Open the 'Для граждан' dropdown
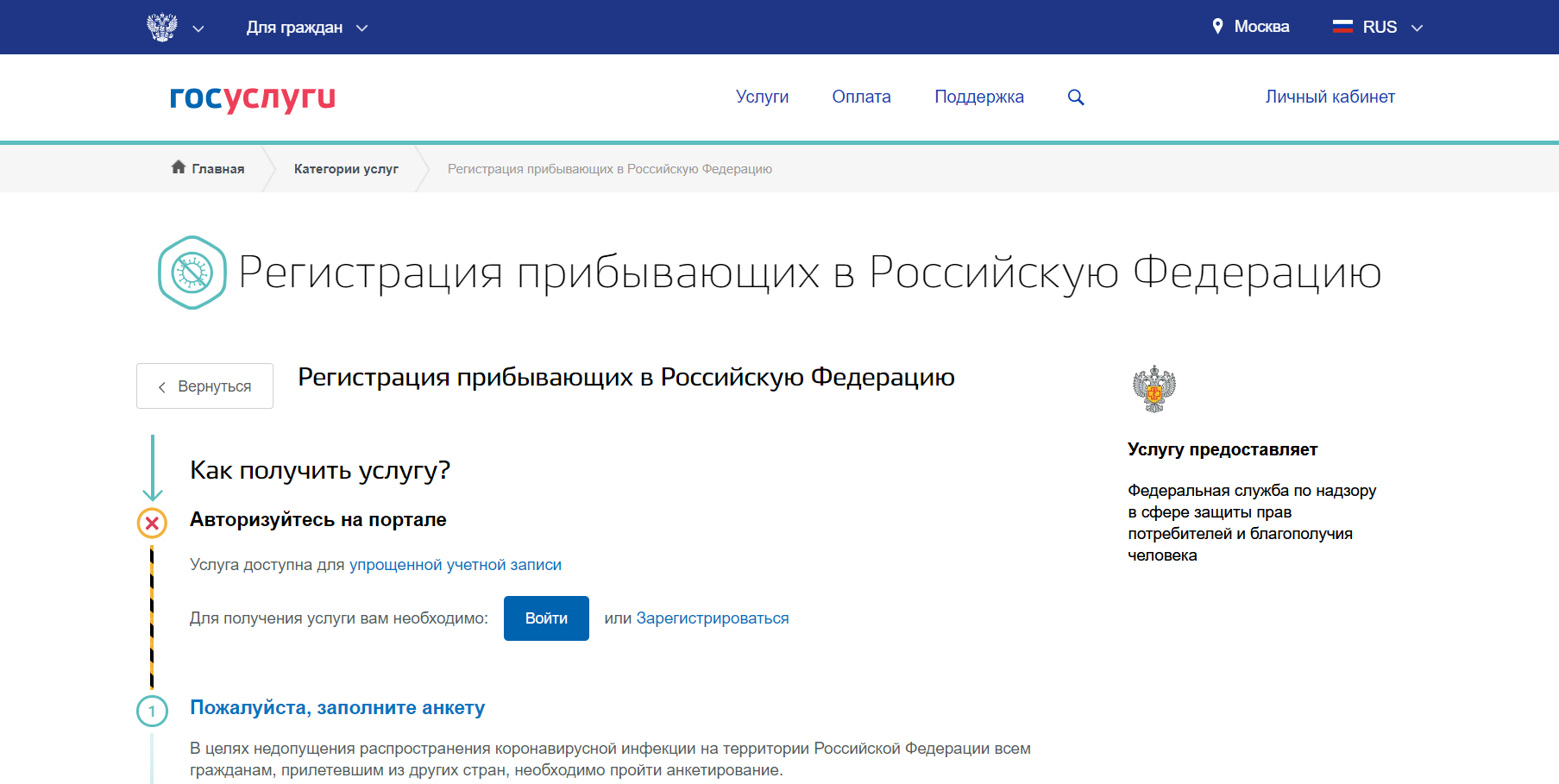This screenshot has height=784, width=1559. click(306, 28)
